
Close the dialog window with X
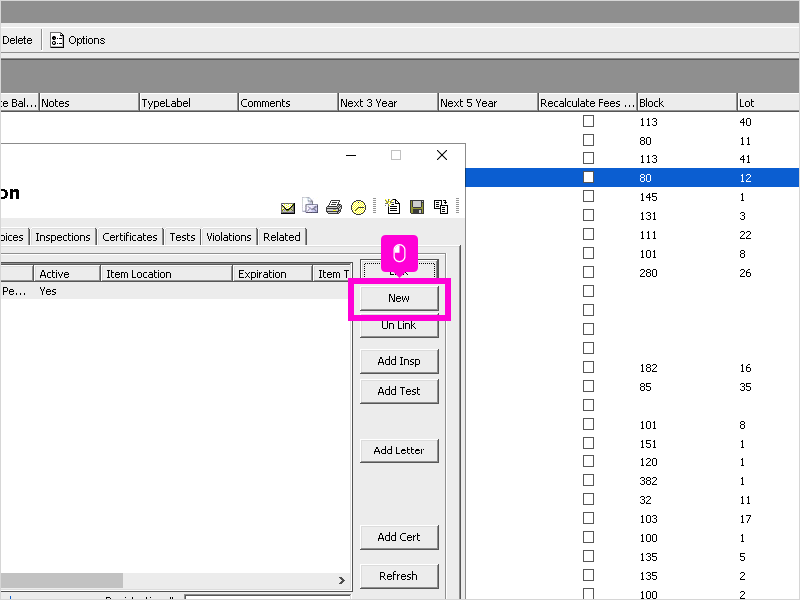click(x=442, y=155)
